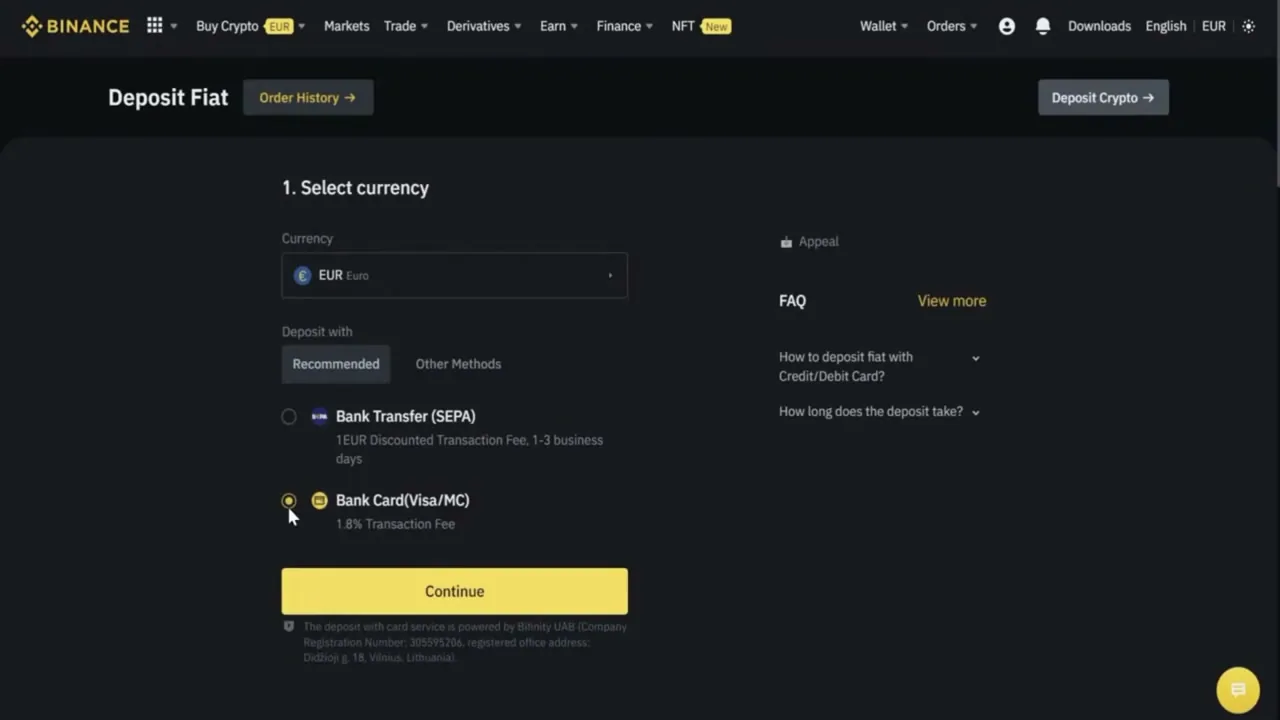This screenshot has width=1280, height=720.
Task: Expand the Buy Crypto menu
Action: point(250,26)
